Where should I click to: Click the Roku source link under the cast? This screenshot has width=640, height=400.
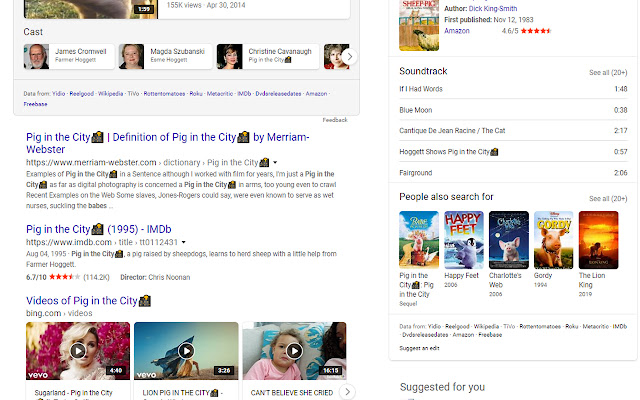click(x=196, y=93)
